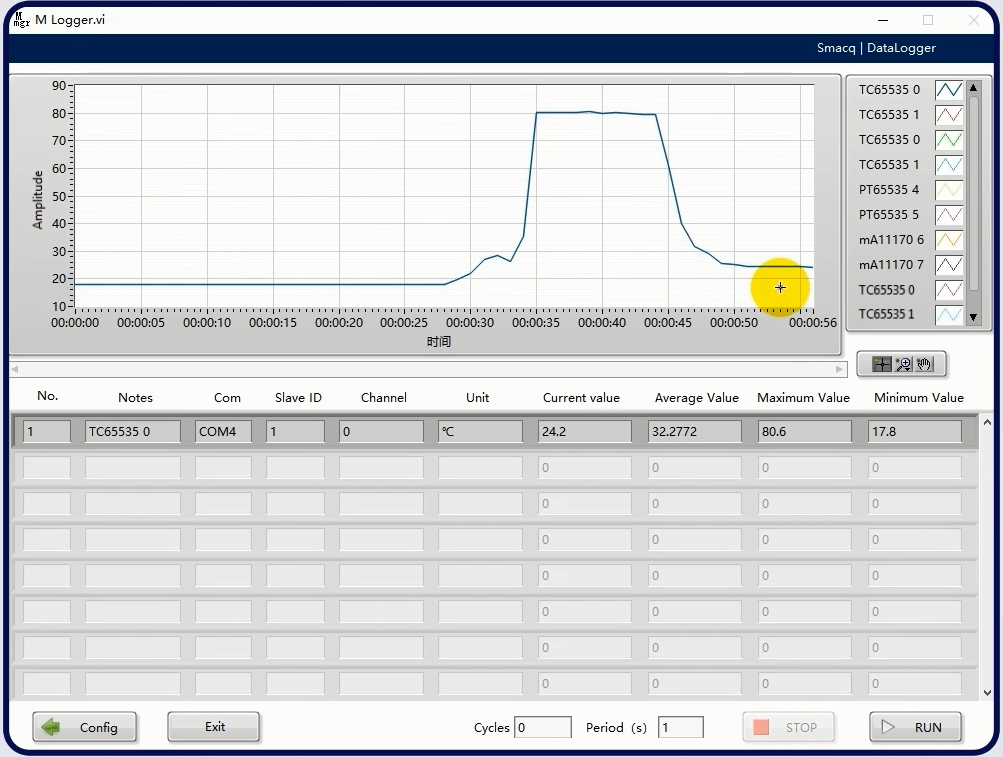Click the Exit button
This screenshot has width=1003, height=757.
coord(214,727)
